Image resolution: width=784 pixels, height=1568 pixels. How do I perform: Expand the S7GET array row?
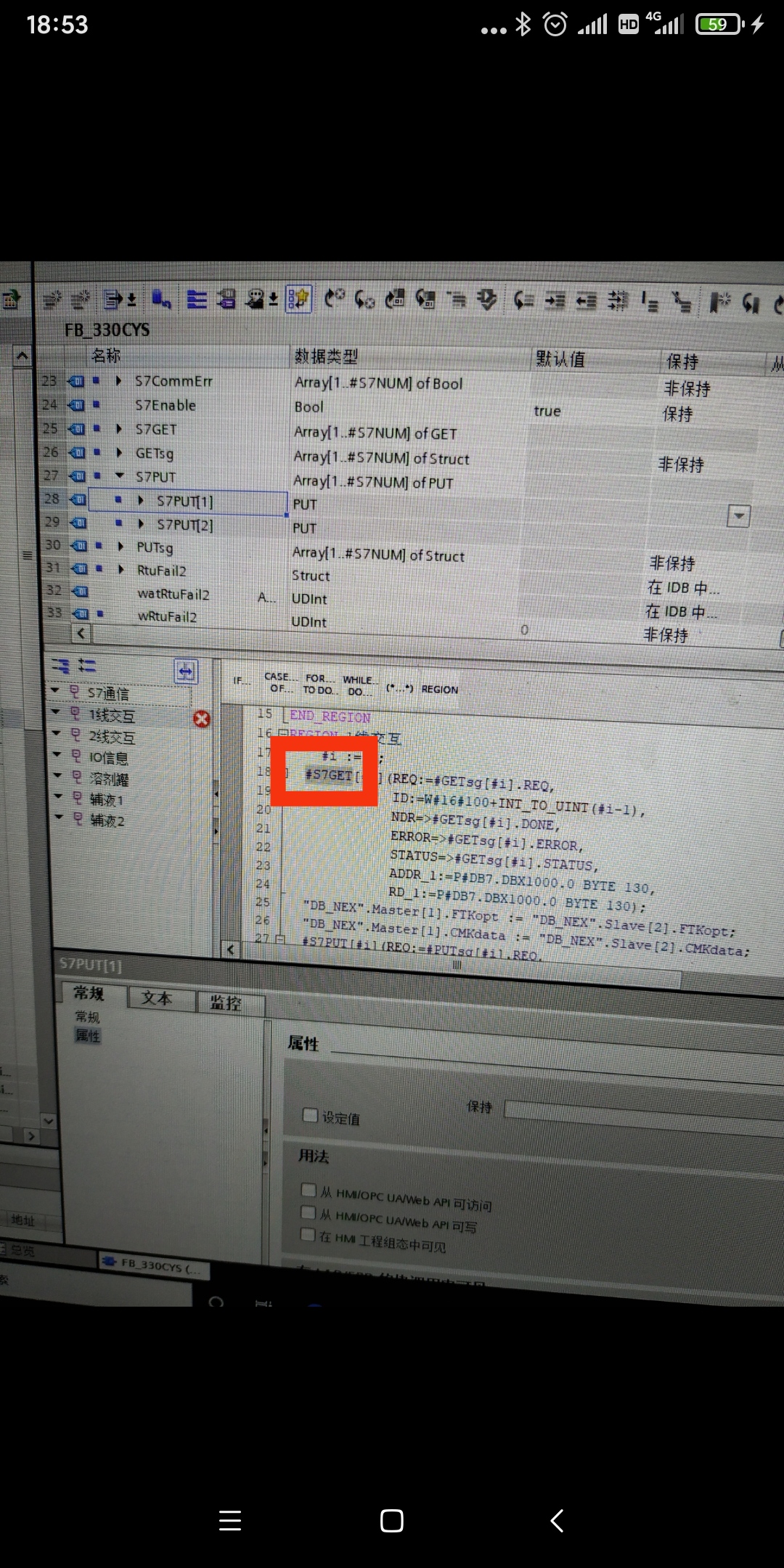(x=119, y=429)
